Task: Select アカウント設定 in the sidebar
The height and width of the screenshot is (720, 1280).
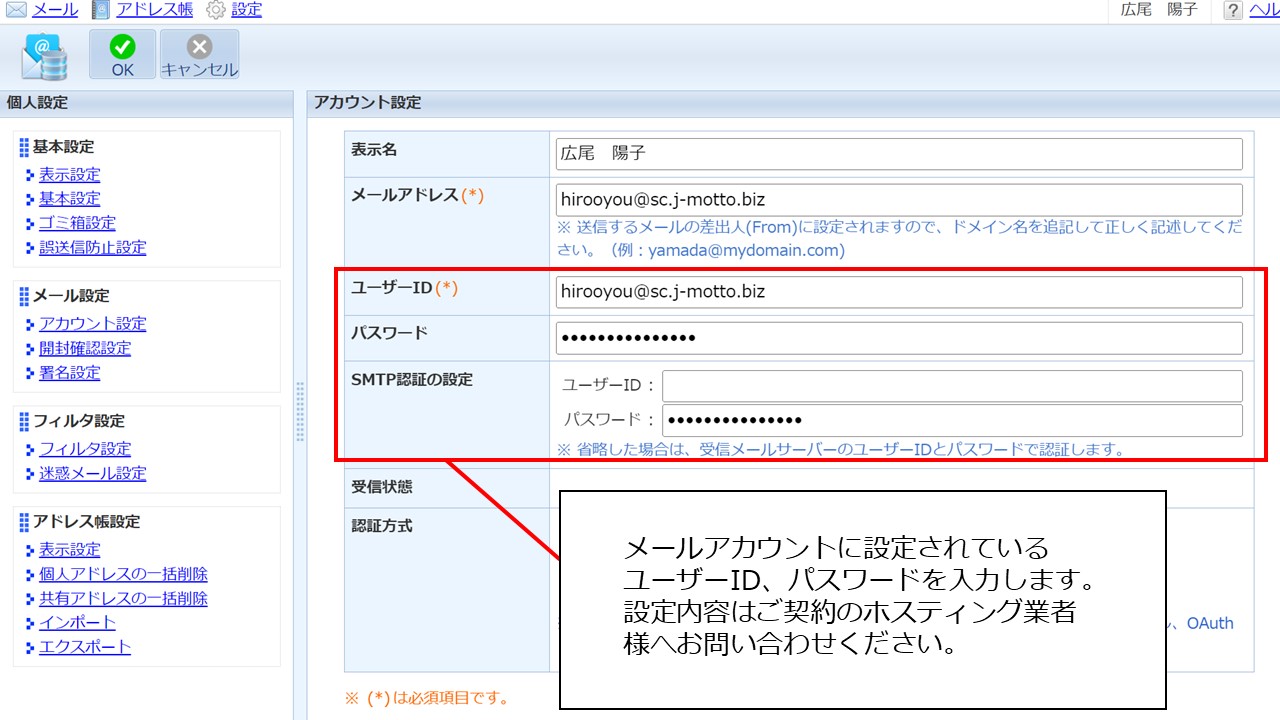Action: (x=93, y=324)
